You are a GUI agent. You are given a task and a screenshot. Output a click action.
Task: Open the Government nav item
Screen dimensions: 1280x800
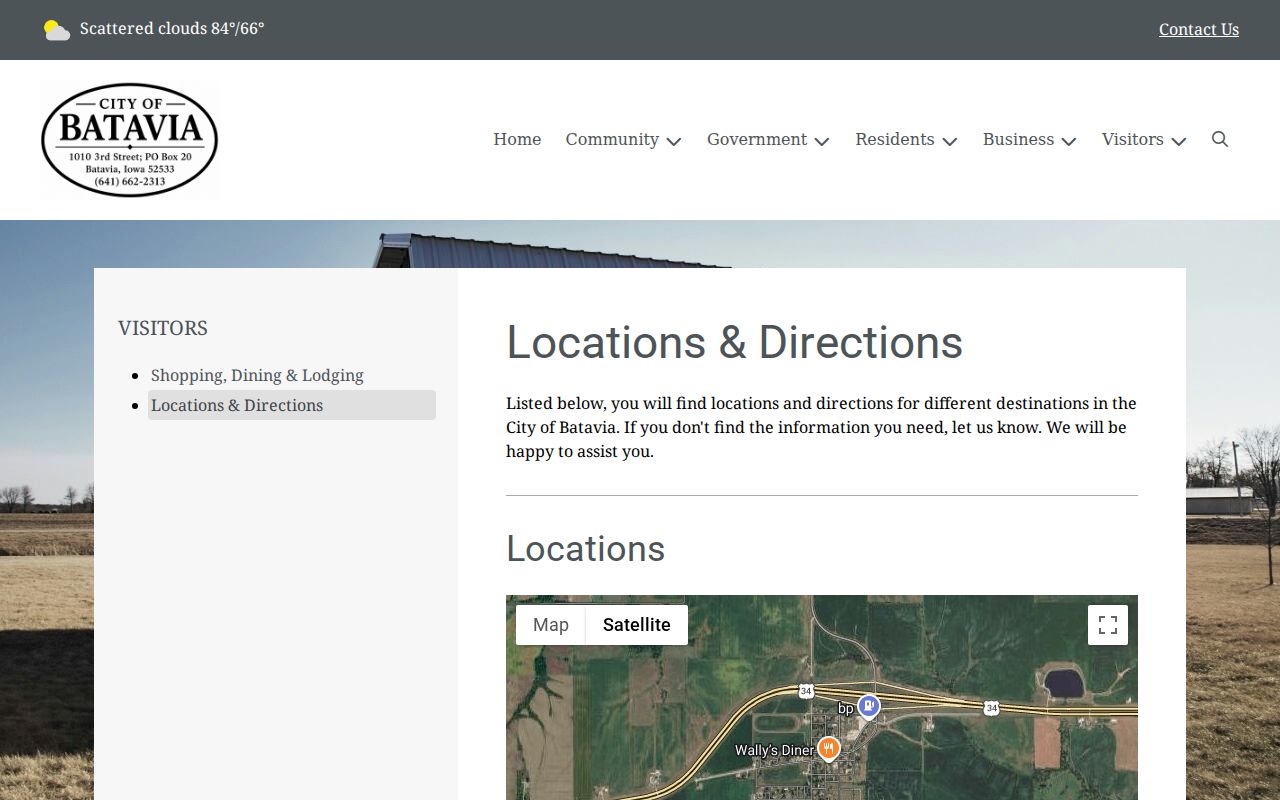pyautogui.click(x=757, y=139)
